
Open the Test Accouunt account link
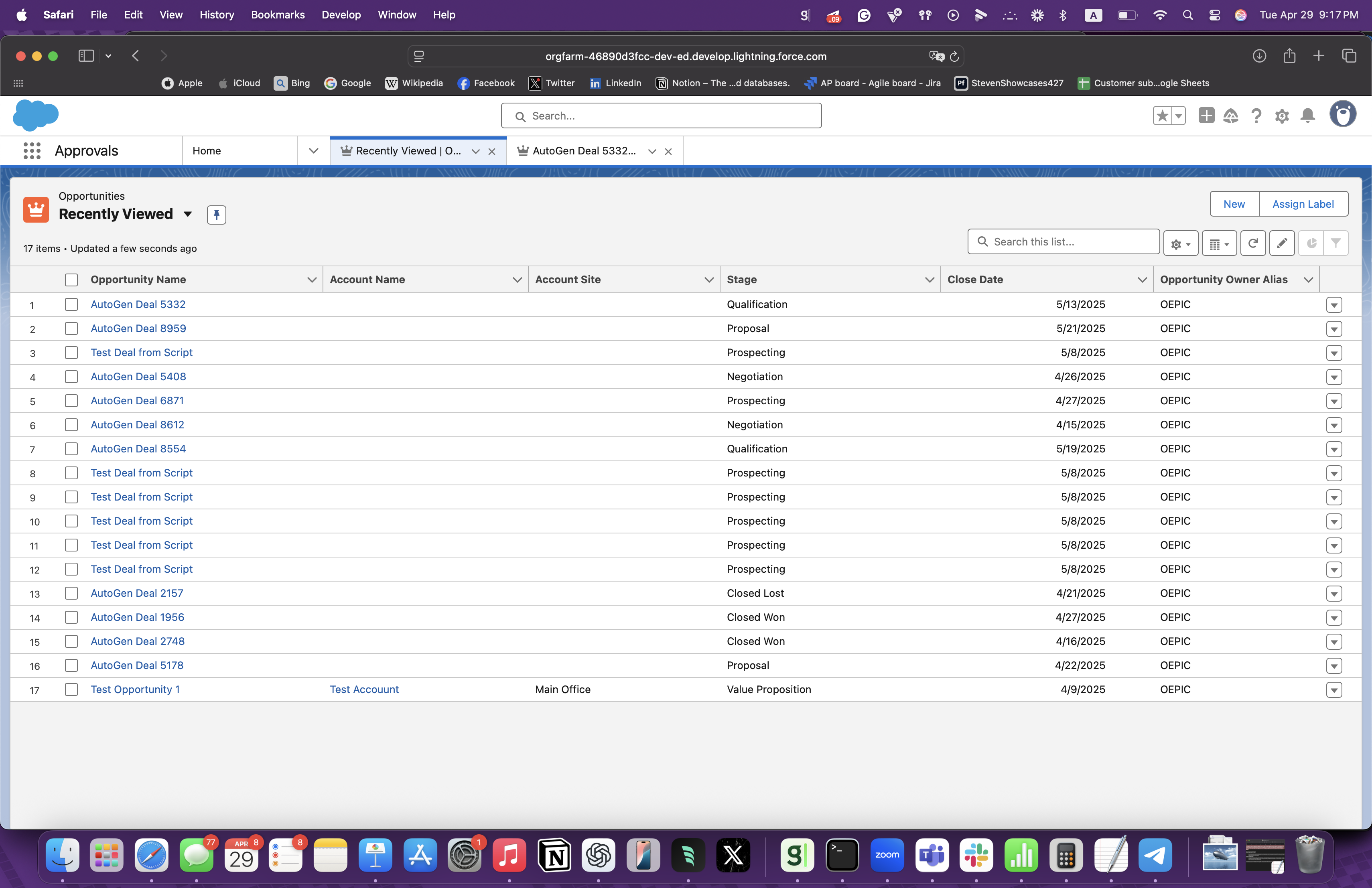click(364, 690)
